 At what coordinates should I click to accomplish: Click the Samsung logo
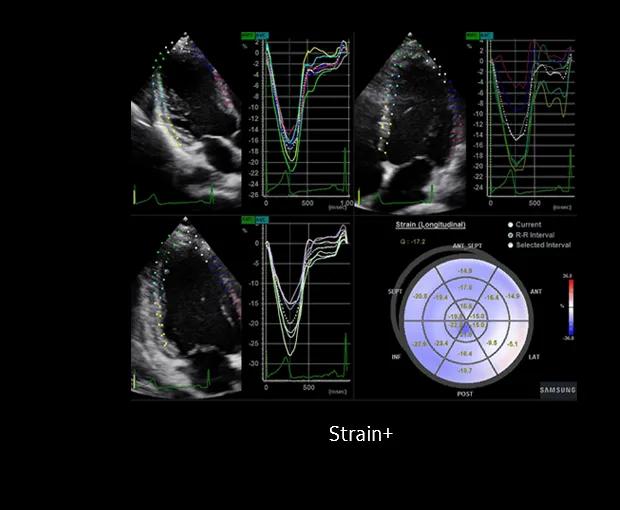click(558, 390)
